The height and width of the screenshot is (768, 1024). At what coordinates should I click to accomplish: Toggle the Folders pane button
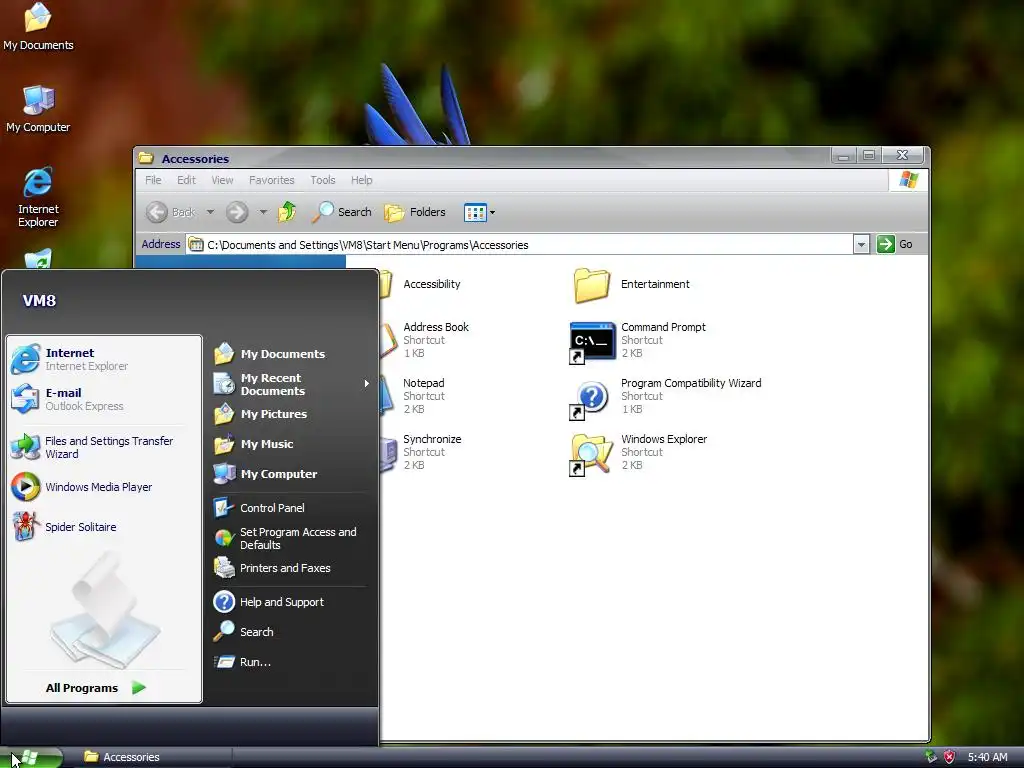(415, 212)
